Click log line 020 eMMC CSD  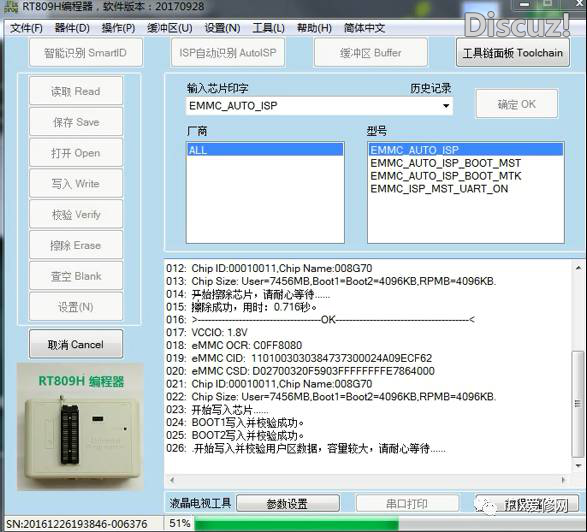pos(300,371)
